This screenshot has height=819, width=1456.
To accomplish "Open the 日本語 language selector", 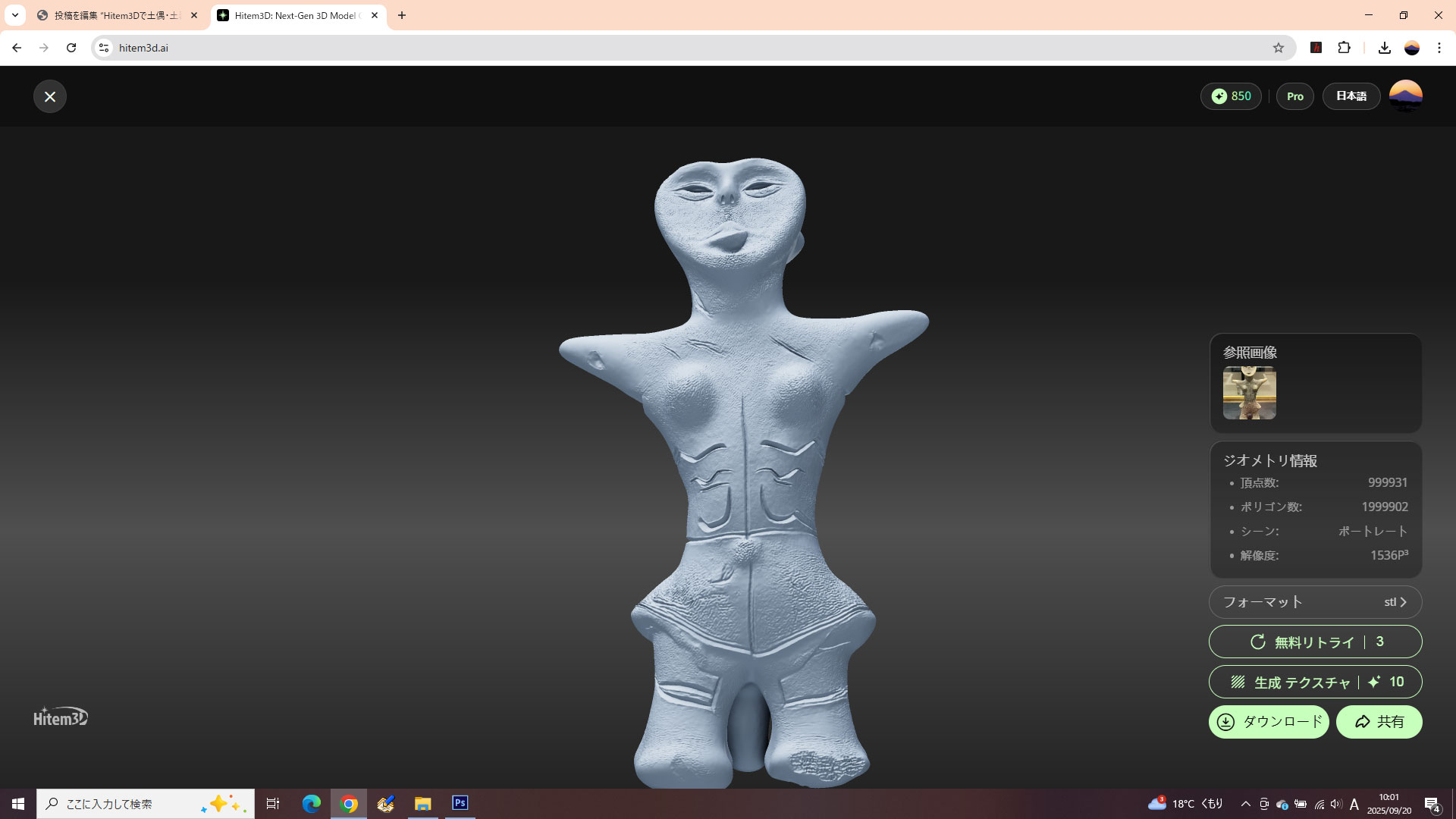I will coord(1351,96).
